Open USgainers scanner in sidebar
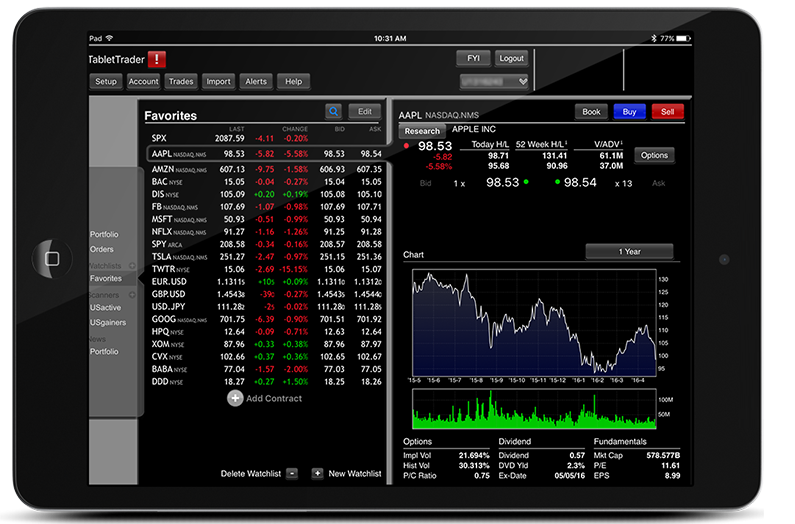Screen dimensions: 795x524 [x=107, y=322]
